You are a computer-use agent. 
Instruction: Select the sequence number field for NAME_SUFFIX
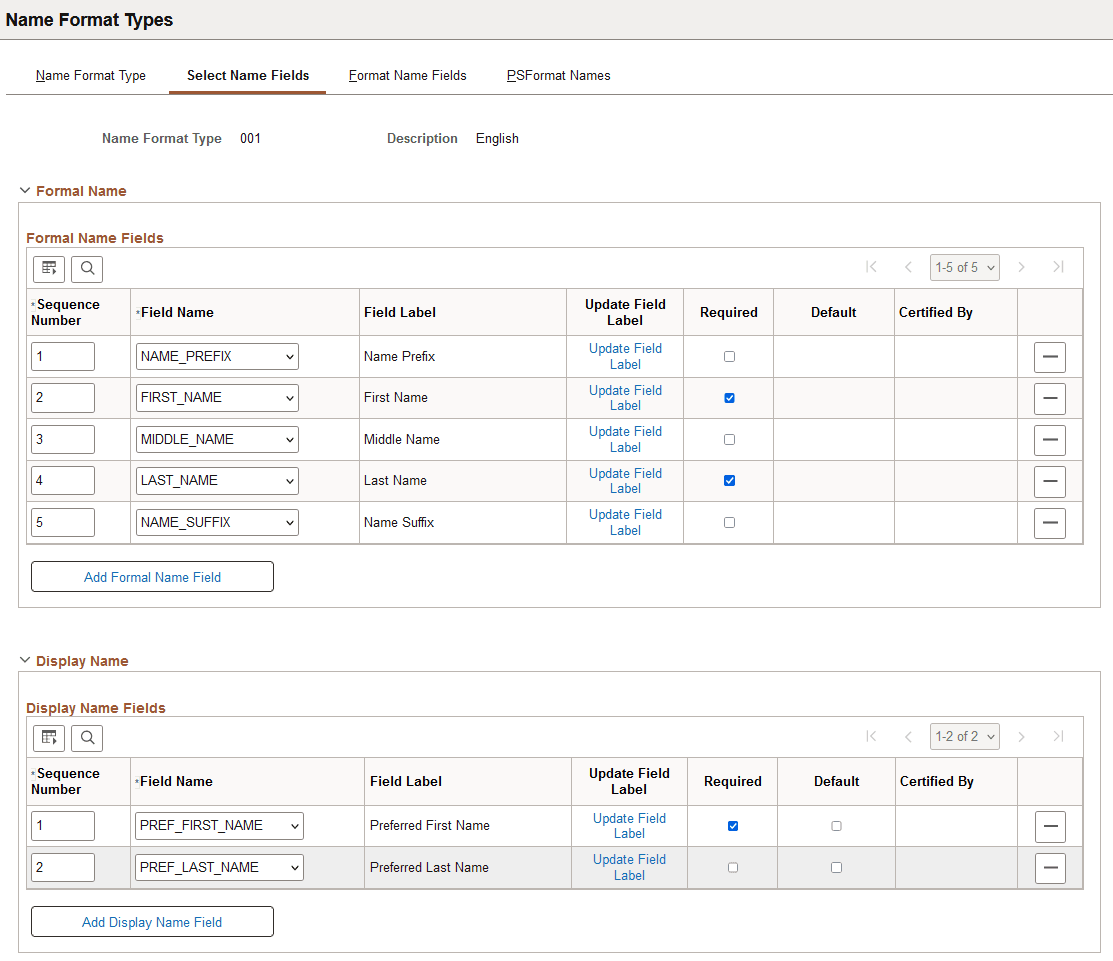tap(62, 522)
